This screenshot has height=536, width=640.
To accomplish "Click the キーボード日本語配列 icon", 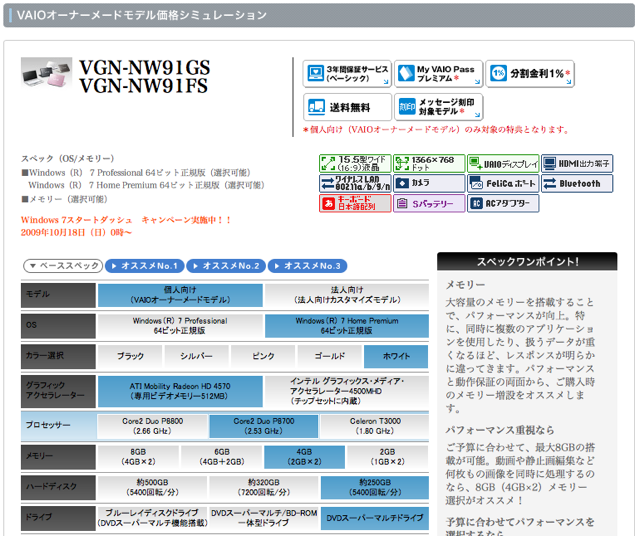I will pyautogui.click(x=355, y=203).
